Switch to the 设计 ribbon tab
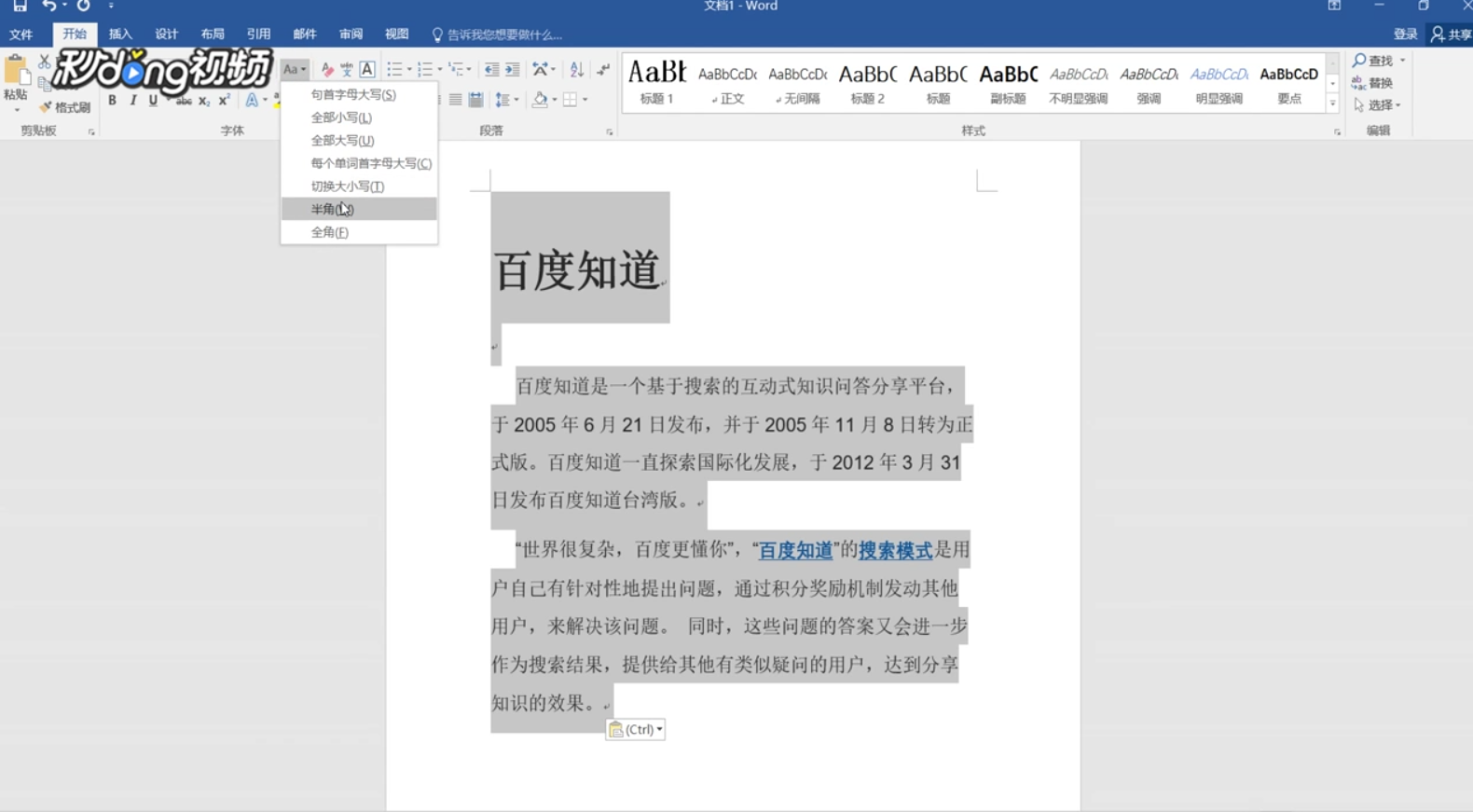 point(166,34)
